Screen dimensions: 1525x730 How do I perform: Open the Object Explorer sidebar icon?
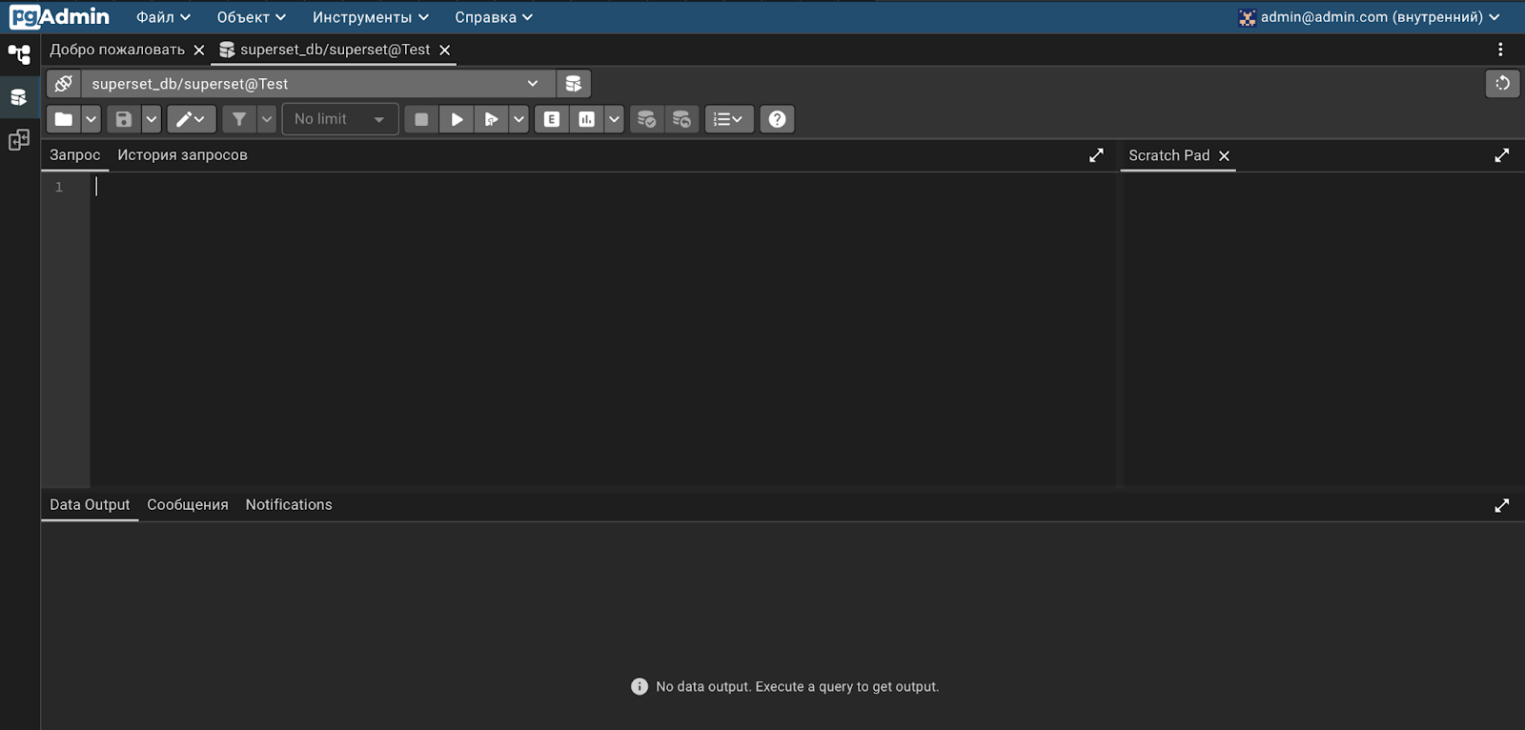[x=19, y=54]
